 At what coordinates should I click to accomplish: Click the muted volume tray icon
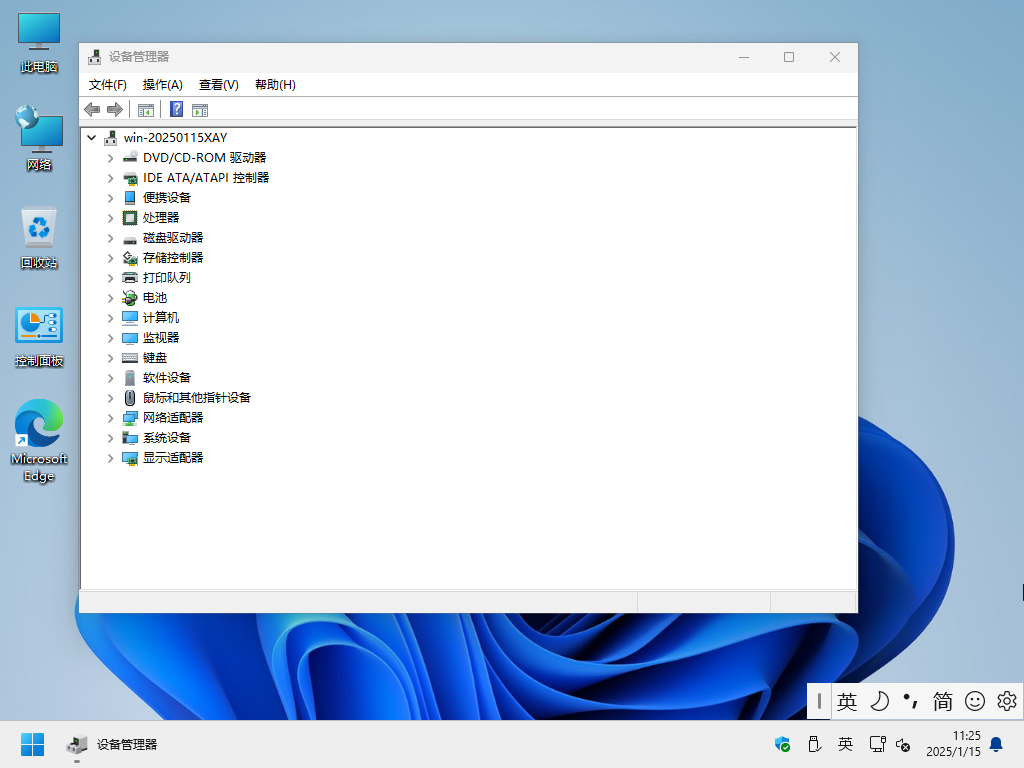click(903, 744)
